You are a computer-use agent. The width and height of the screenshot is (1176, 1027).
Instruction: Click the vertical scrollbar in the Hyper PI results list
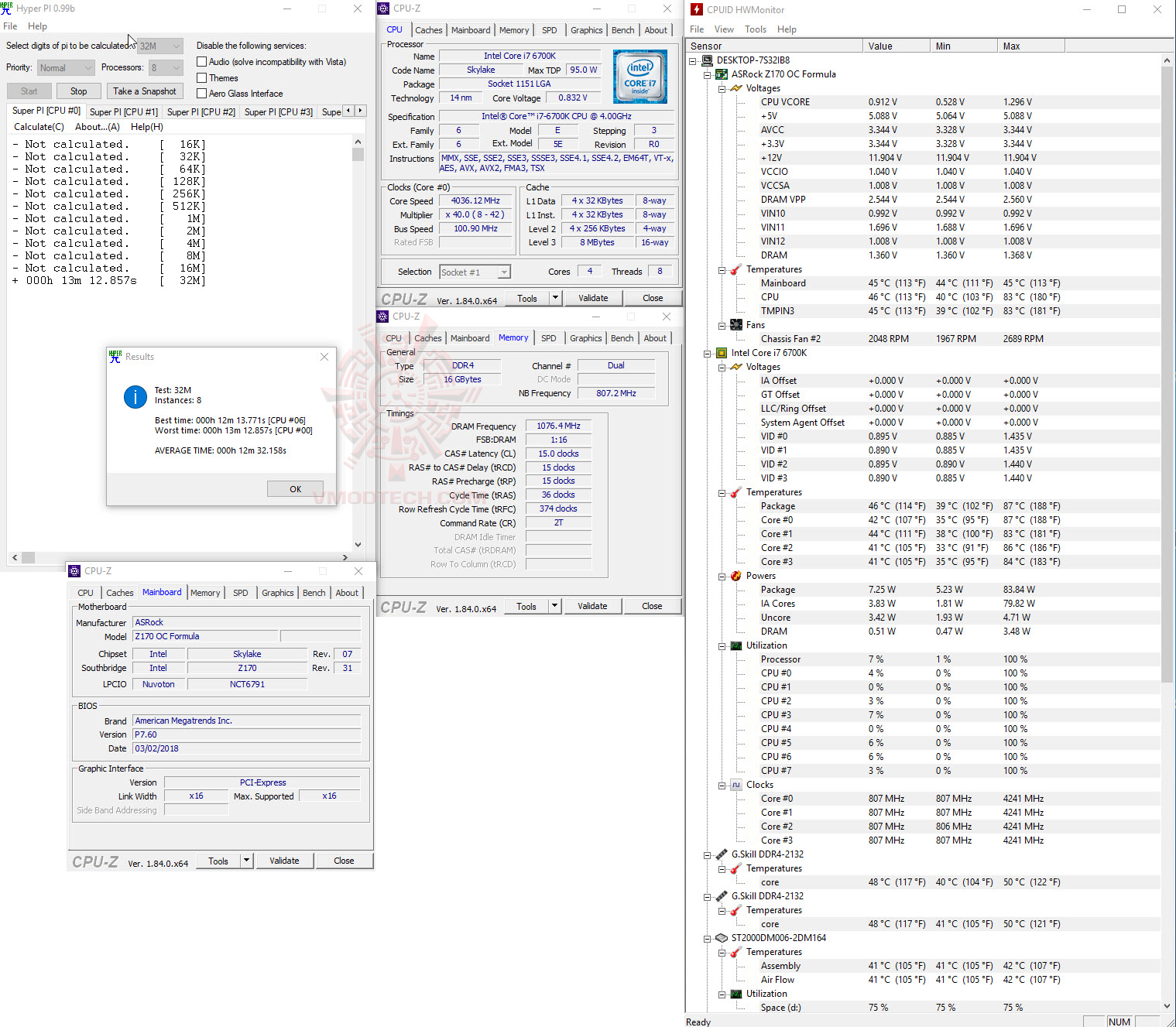358,155
